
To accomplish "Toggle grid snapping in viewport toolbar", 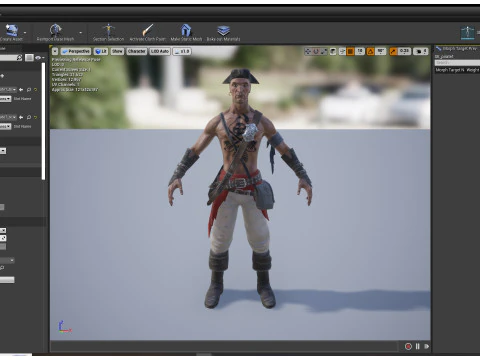I will point(350,51).
